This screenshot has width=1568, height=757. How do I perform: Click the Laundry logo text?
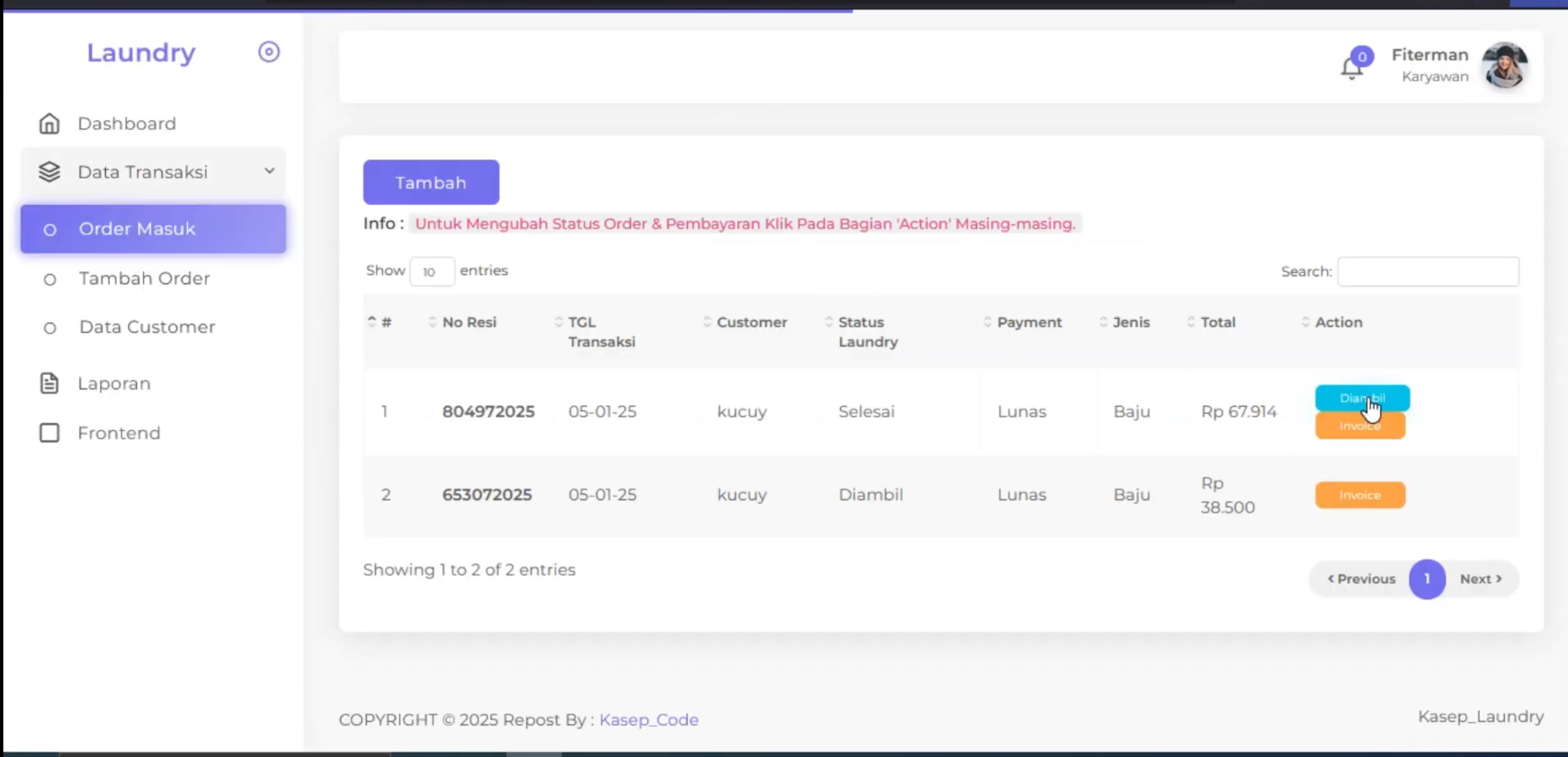point(141,53)
